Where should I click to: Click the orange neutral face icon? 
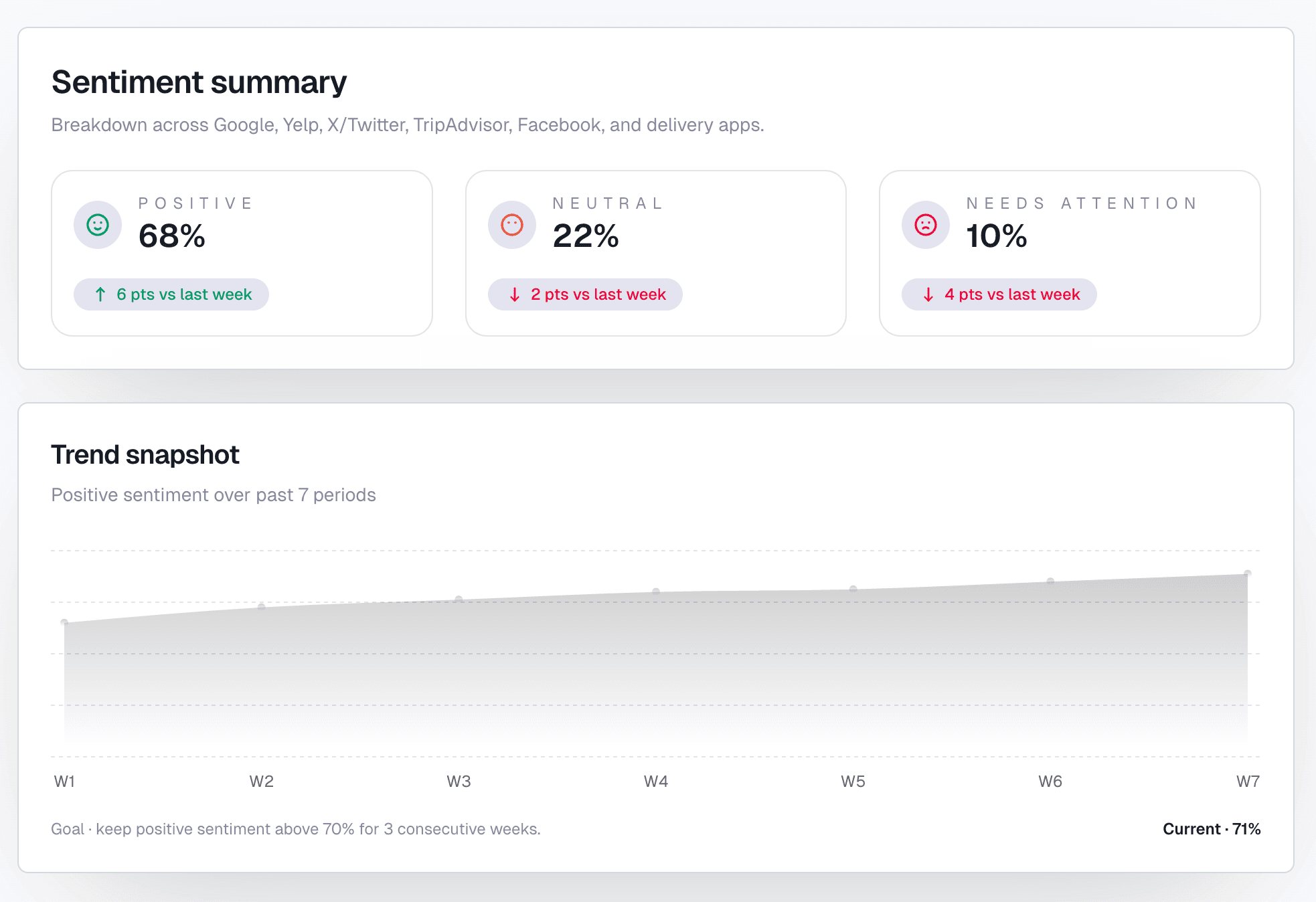pos(511,225)
